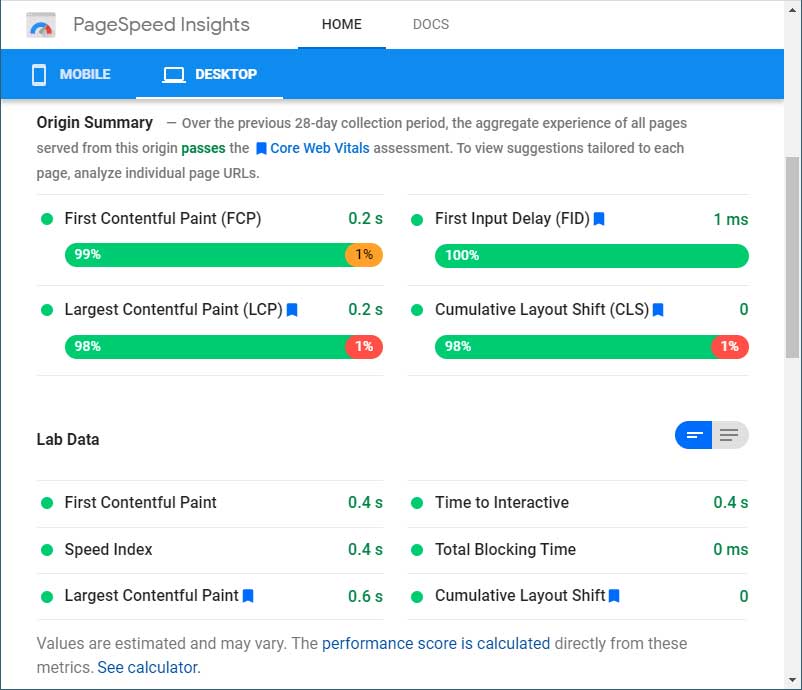Click the green 98% segment of the CLS bar

(x=574, y=347)
